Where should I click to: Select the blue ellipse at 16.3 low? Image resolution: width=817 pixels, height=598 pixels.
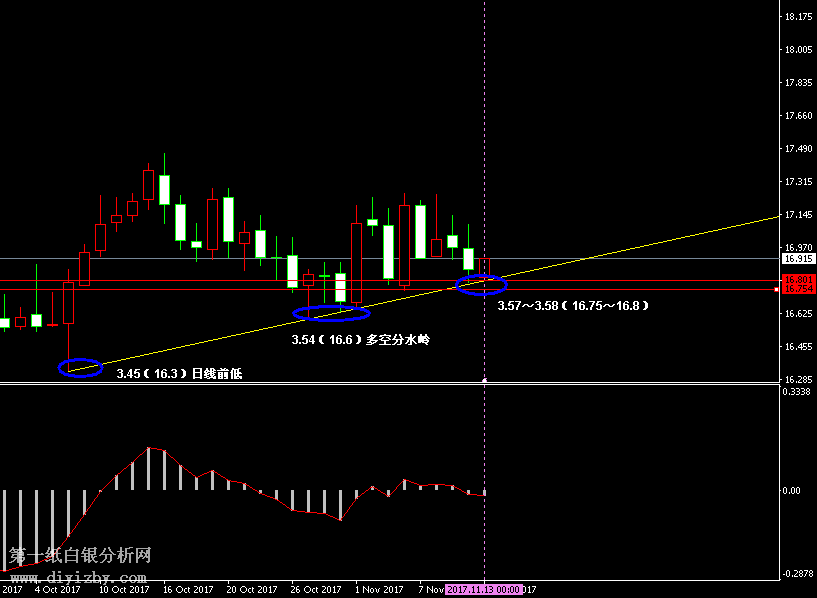80,367
